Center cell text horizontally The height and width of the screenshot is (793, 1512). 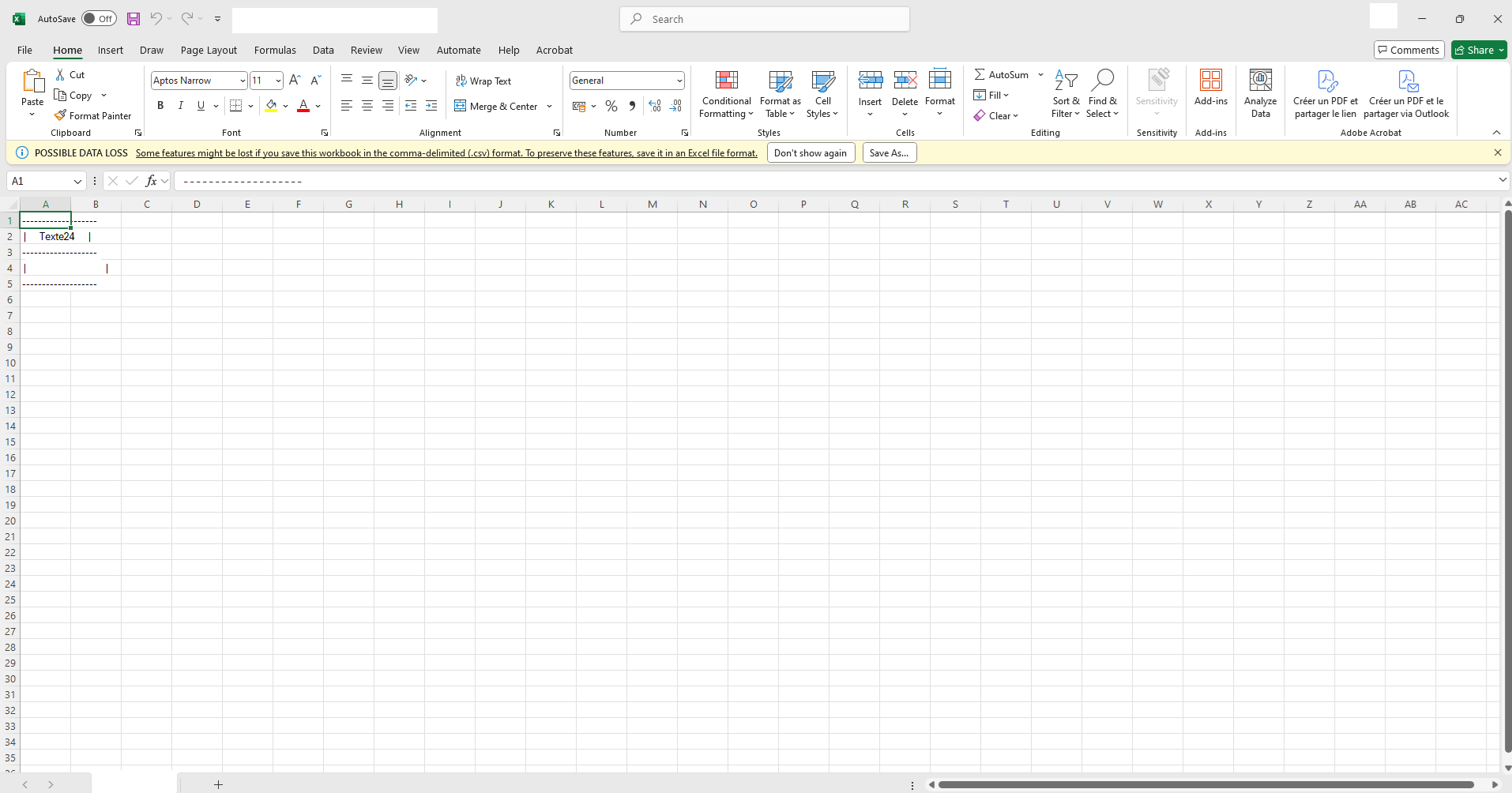pyautogui.click(x=367, y=105)
